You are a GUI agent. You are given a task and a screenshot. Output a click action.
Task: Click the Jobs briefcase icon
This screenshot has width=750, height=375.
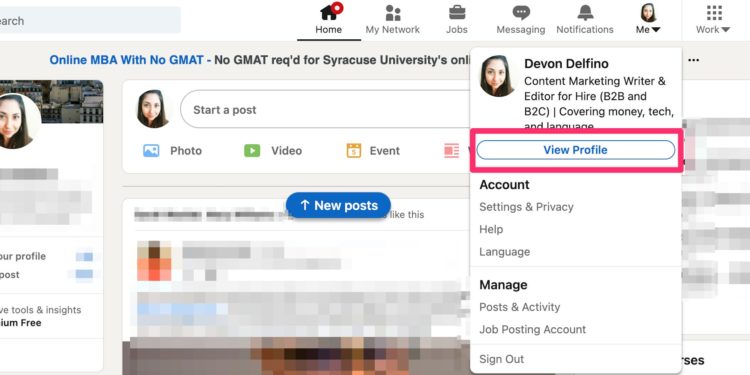tap(457, 12)
